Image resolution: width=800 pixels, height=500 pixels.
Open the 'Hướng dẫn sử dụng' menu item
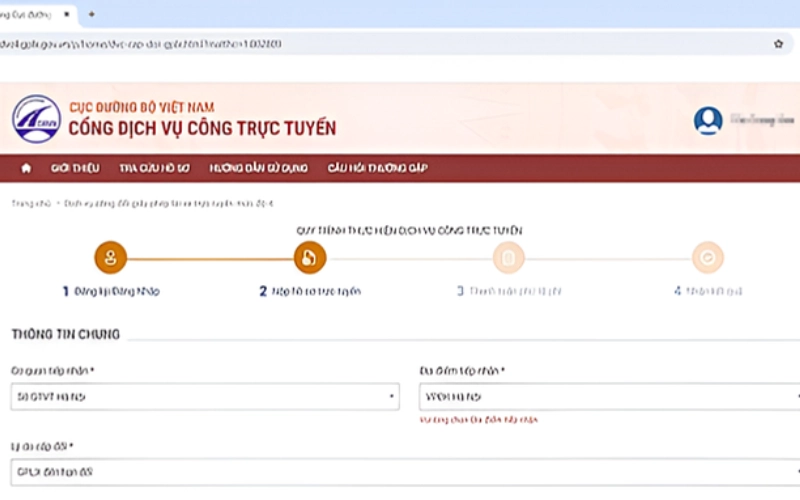pos(258,168)
